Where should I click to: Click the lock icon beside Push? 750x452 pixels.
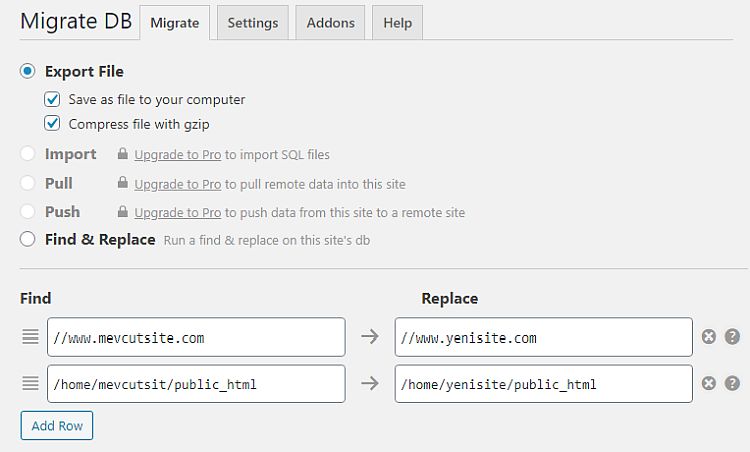point(123,211)
